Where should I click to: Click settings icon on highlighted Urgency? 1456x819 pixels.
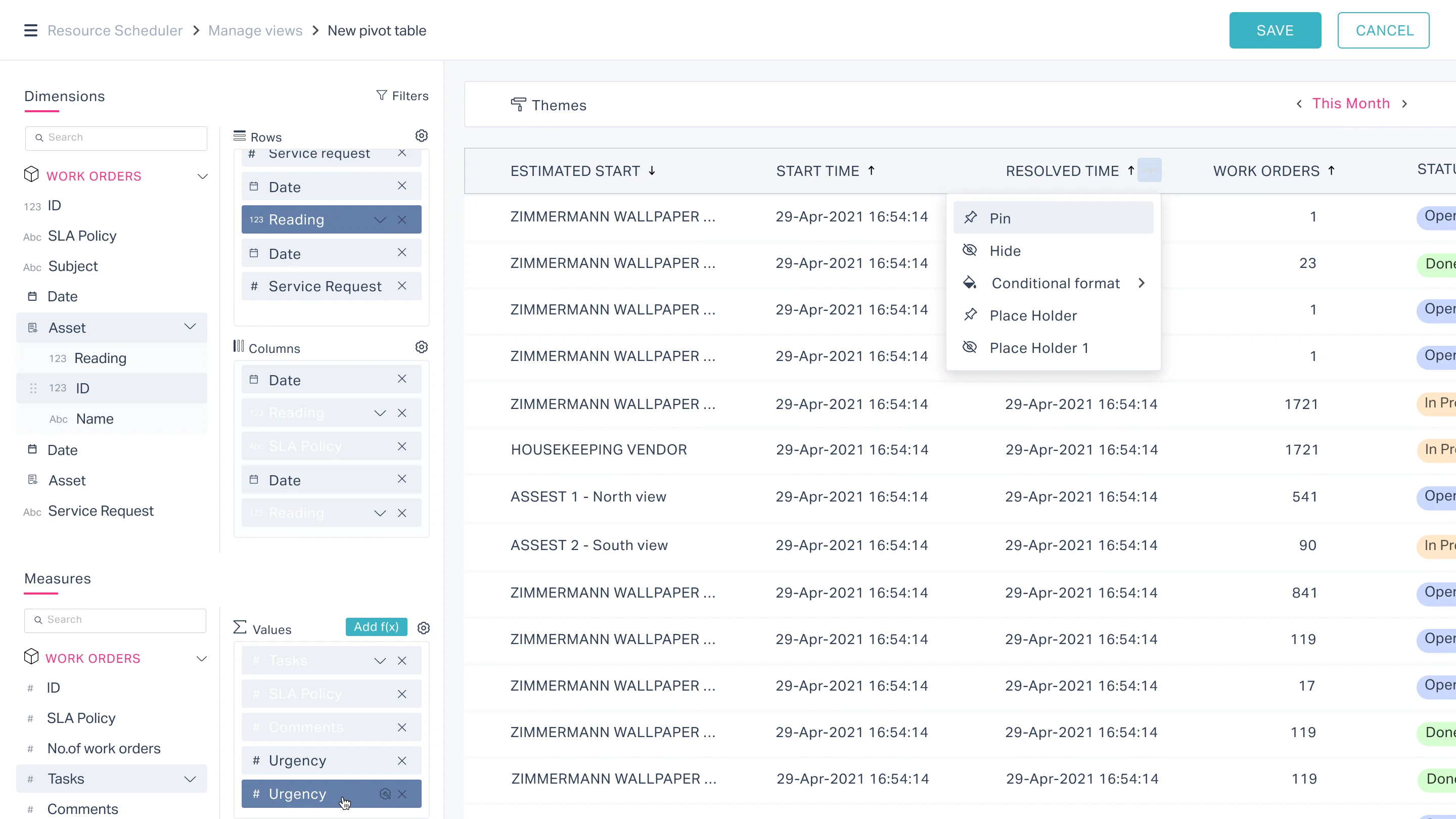click(385, 794)
